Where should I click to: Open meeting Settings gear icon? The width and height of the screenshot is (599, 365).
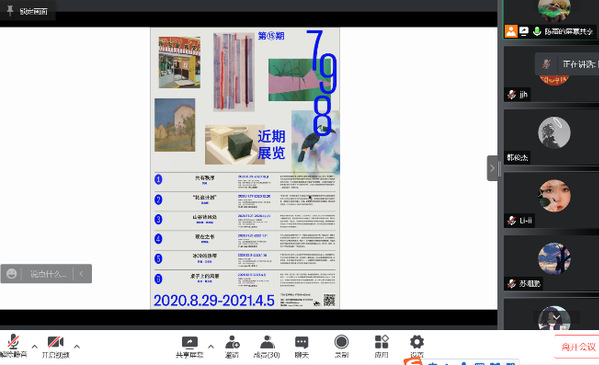click(417, 347)
